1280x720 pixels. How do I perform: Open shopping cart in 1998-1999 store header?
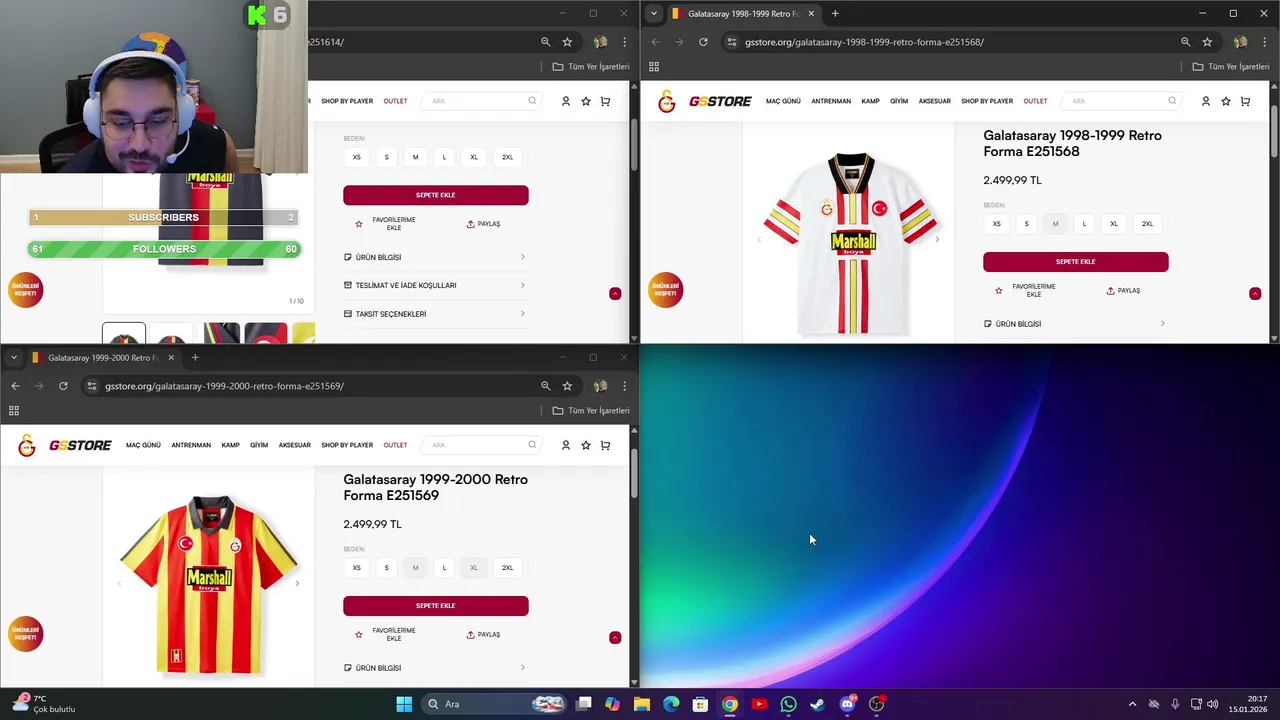[x=1245, y=101]
